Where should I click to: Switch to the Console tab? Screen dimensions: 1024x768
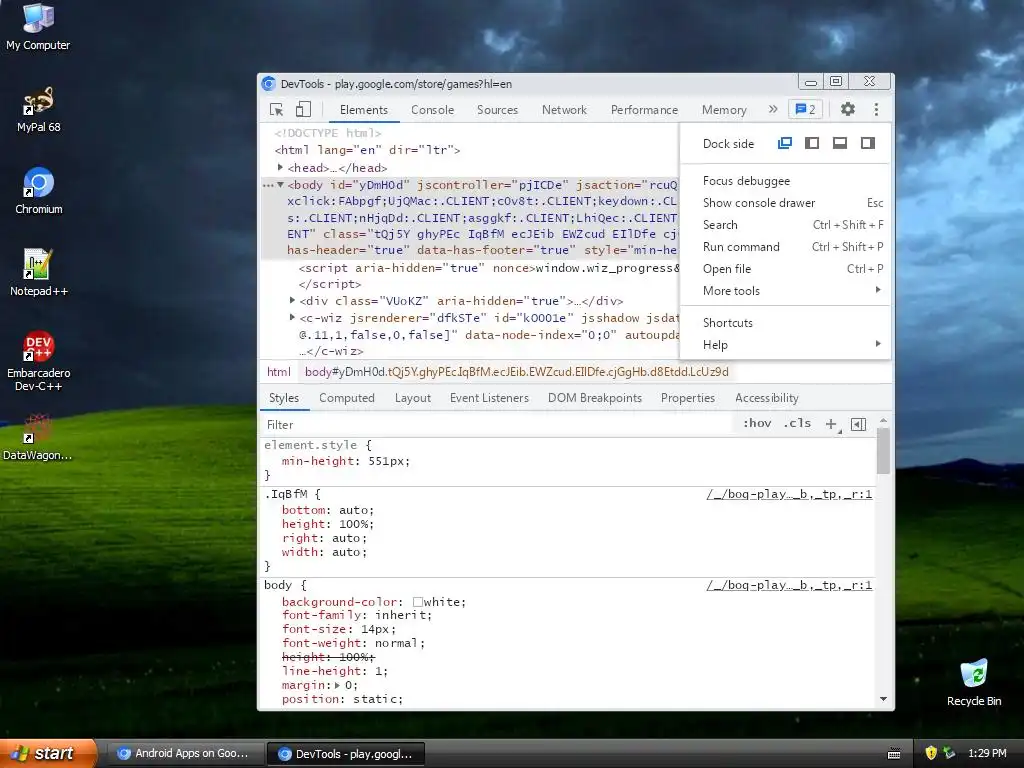432,110
